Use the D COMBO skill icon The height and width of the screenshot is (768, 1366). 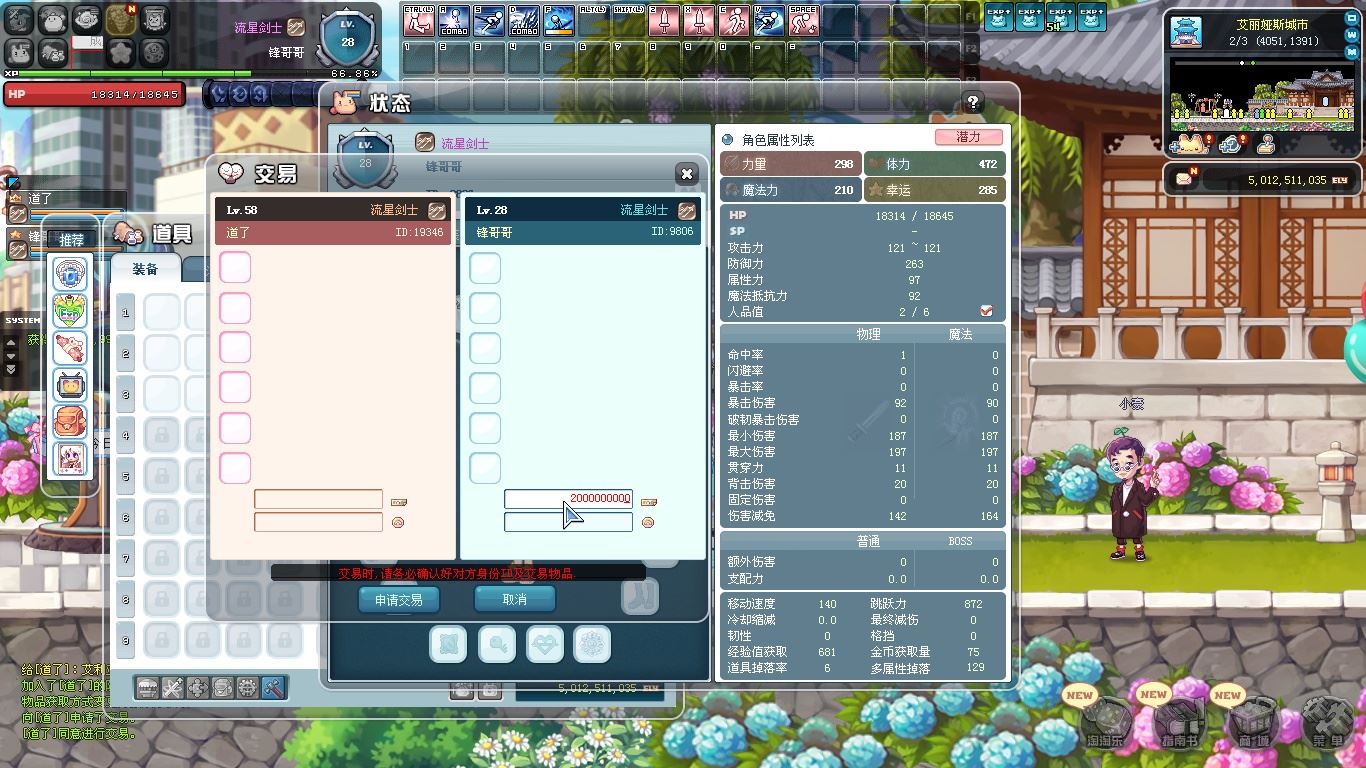[524, 21]
